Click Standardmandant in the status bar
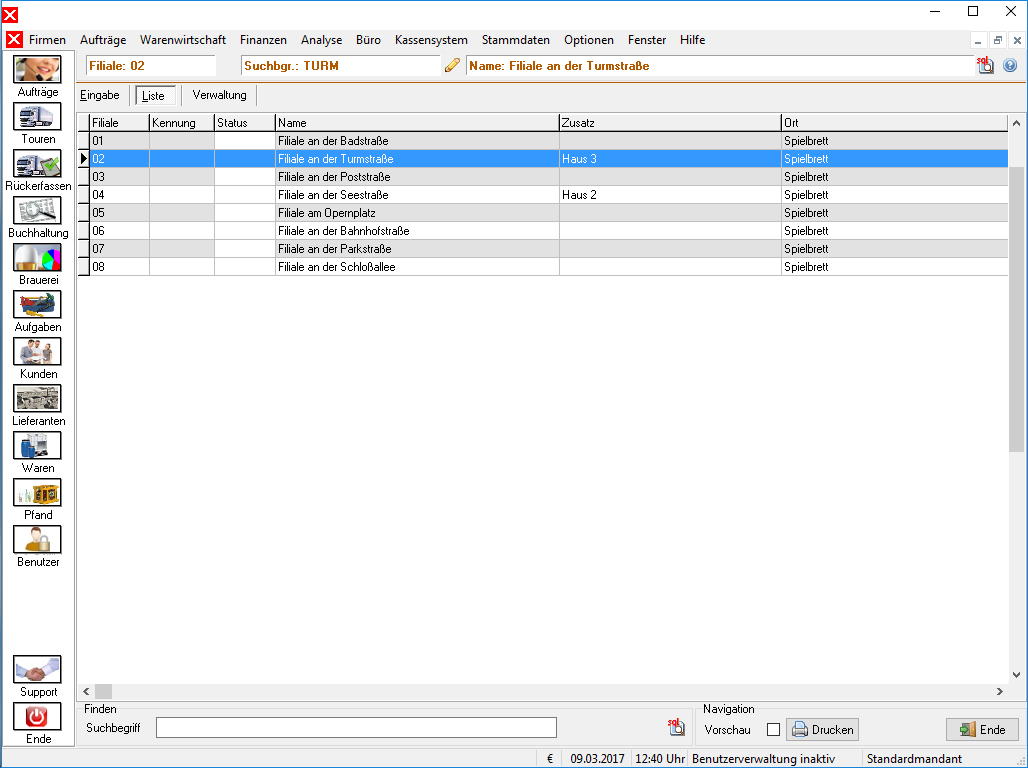The width and height of the screenshot is (1028, 768). tap(914, 759)
